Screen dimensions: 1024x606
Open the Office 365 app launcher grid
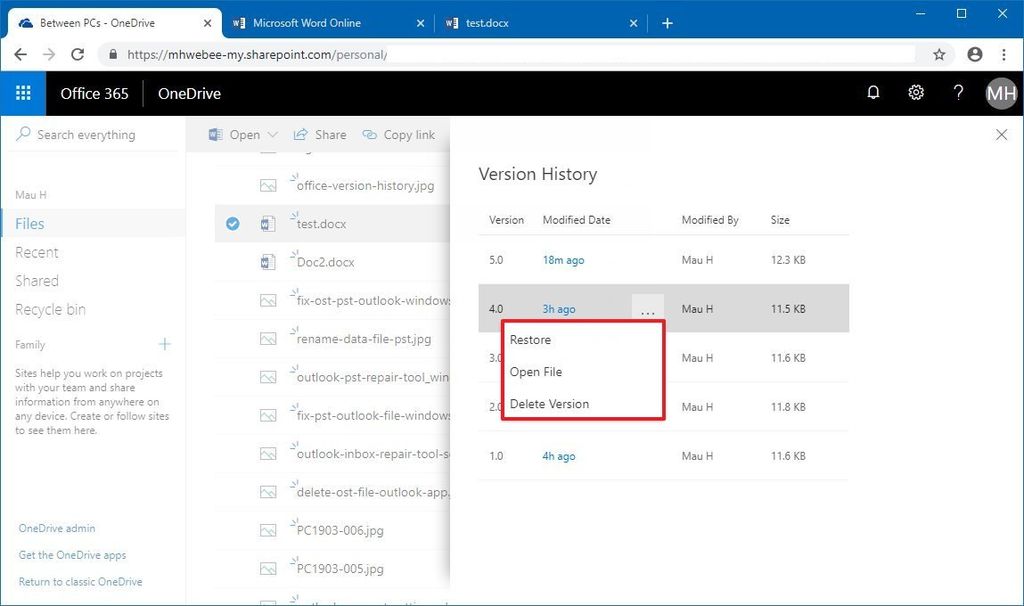click(22, 93)
